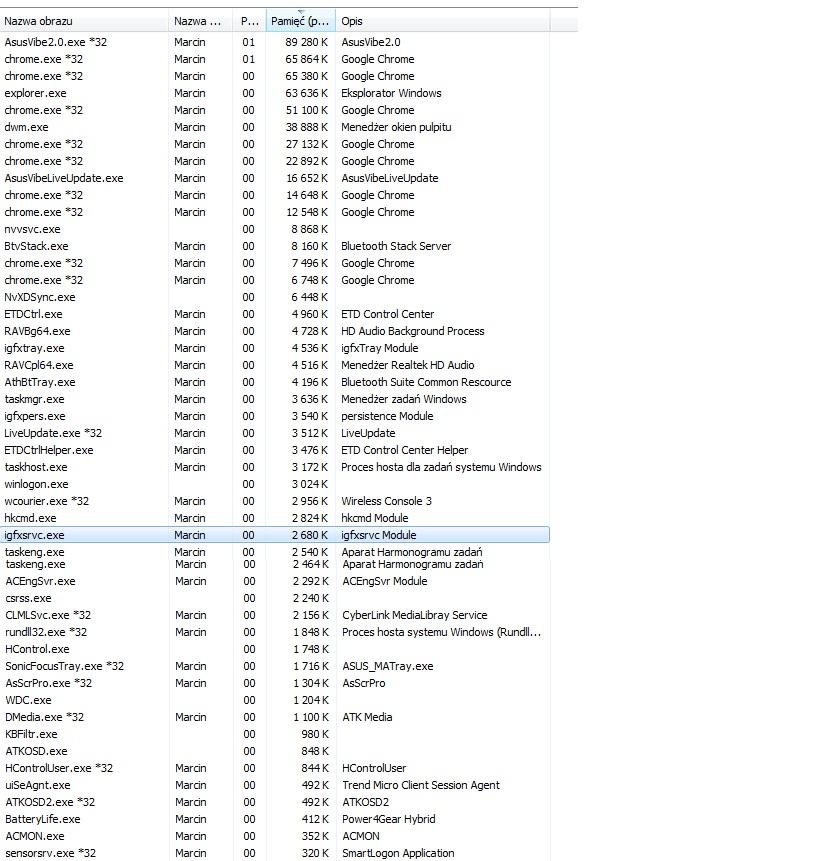
Task: Select the wcourier.exe Wireless Console 3 row
Action: click(x=274, y=502)
